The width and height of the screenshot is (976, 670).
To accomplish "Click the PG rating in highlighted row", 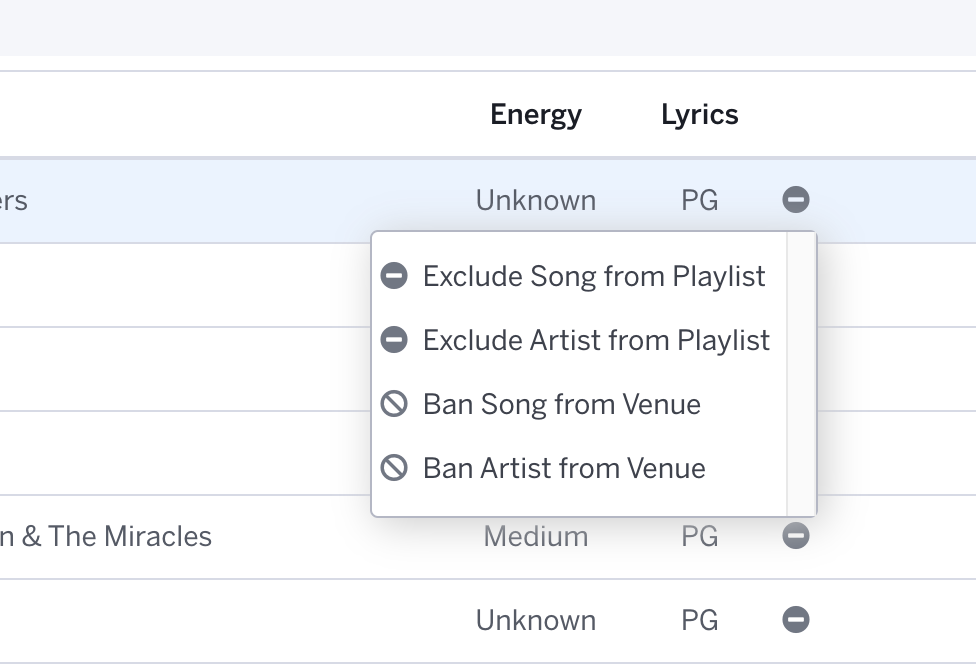I will point(700,201).
